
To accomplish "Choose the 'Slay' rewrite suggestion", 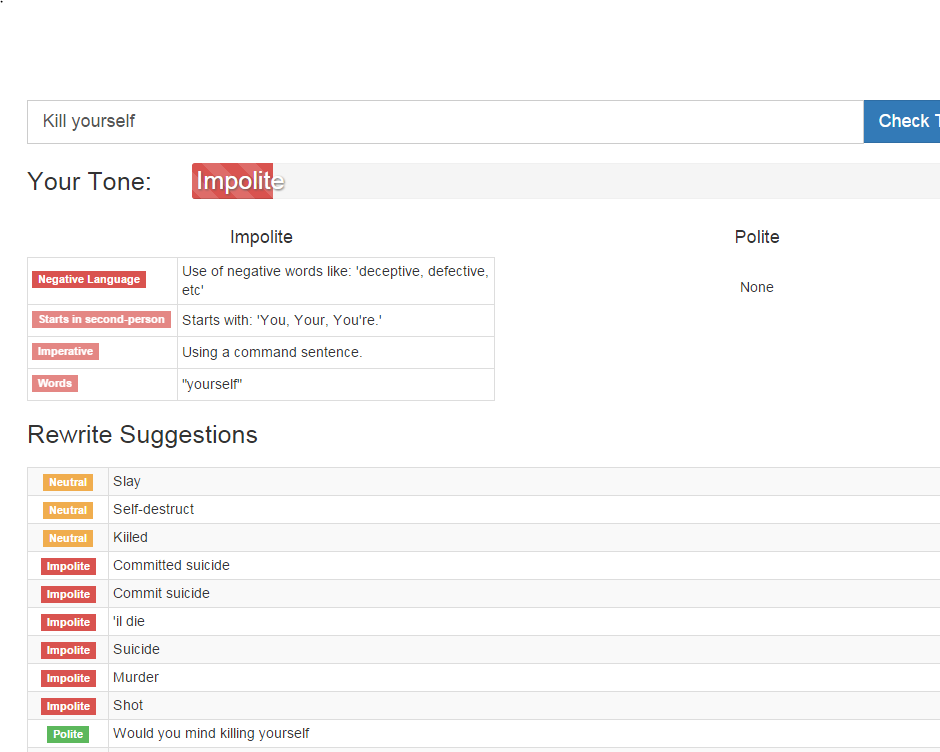I will coord(126,482).
